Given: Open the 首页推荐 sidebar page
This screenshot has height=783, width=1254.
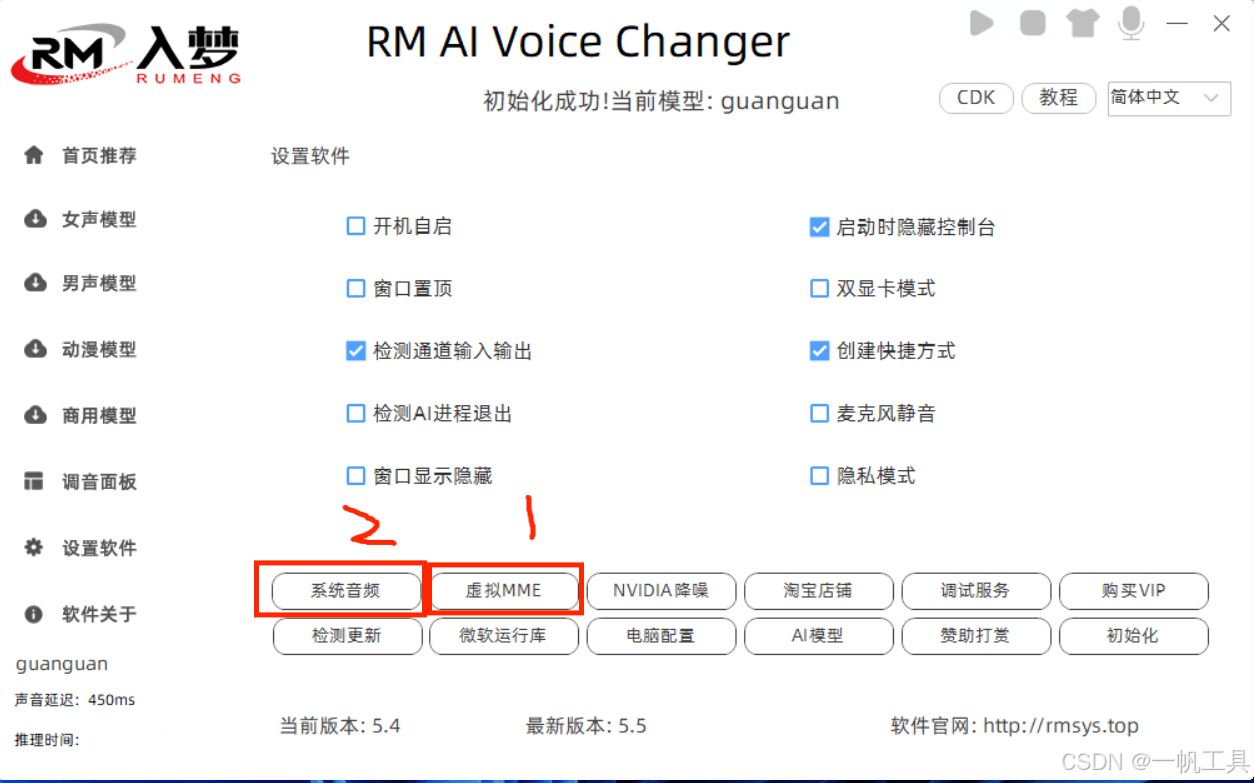Looking at the screenshot, I should click(x=99, y=156).
